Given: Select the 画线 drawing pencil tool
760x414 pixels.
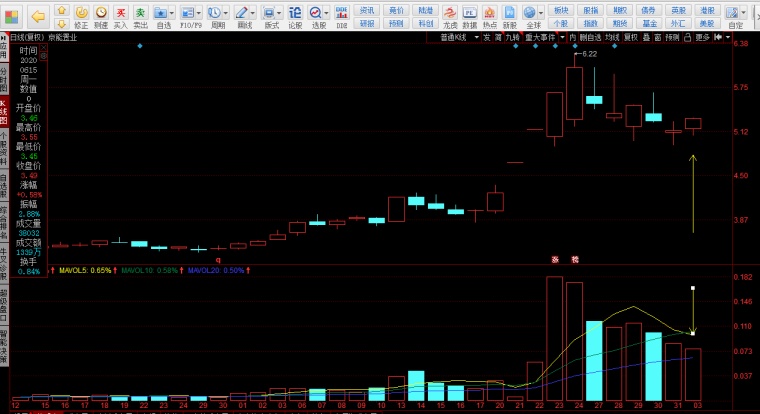Looking at the screenshot, I should [241, 12].
